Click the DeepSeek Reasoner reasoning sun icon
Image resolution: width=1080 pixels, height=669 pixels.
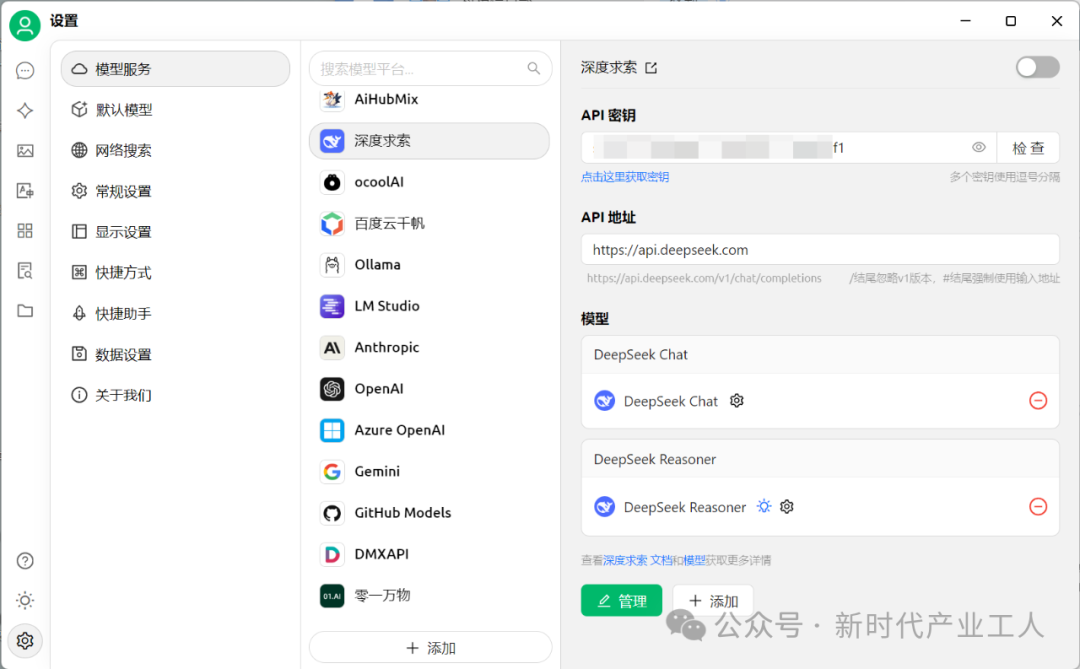click(763, 506)
